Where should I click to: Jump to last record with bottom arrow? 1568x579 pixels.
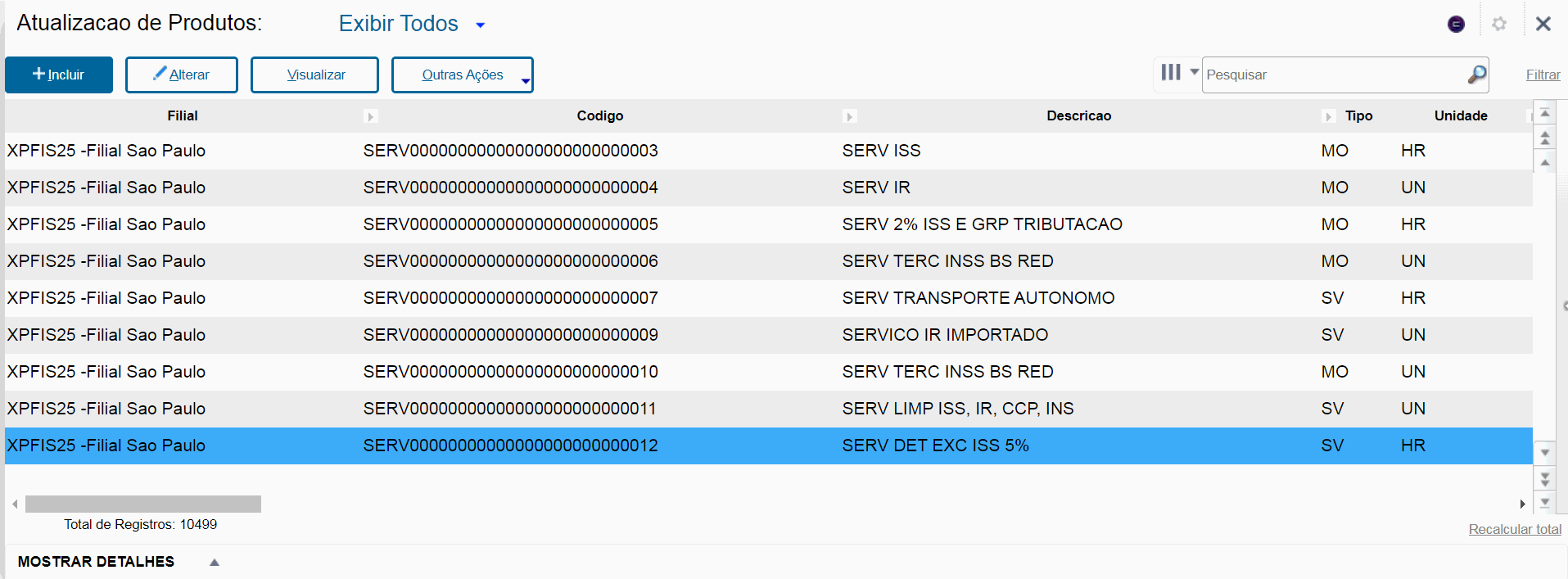tap(1544, 502)
